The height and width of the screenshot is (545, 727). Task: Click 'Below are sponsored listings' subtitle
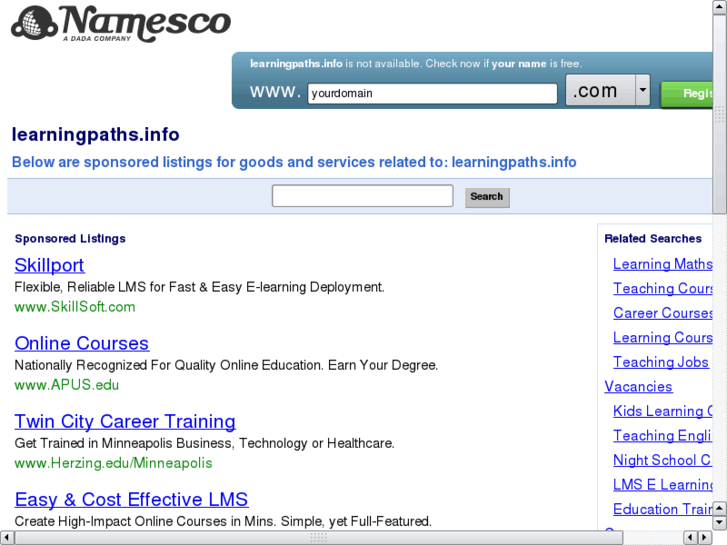point(294,162)
